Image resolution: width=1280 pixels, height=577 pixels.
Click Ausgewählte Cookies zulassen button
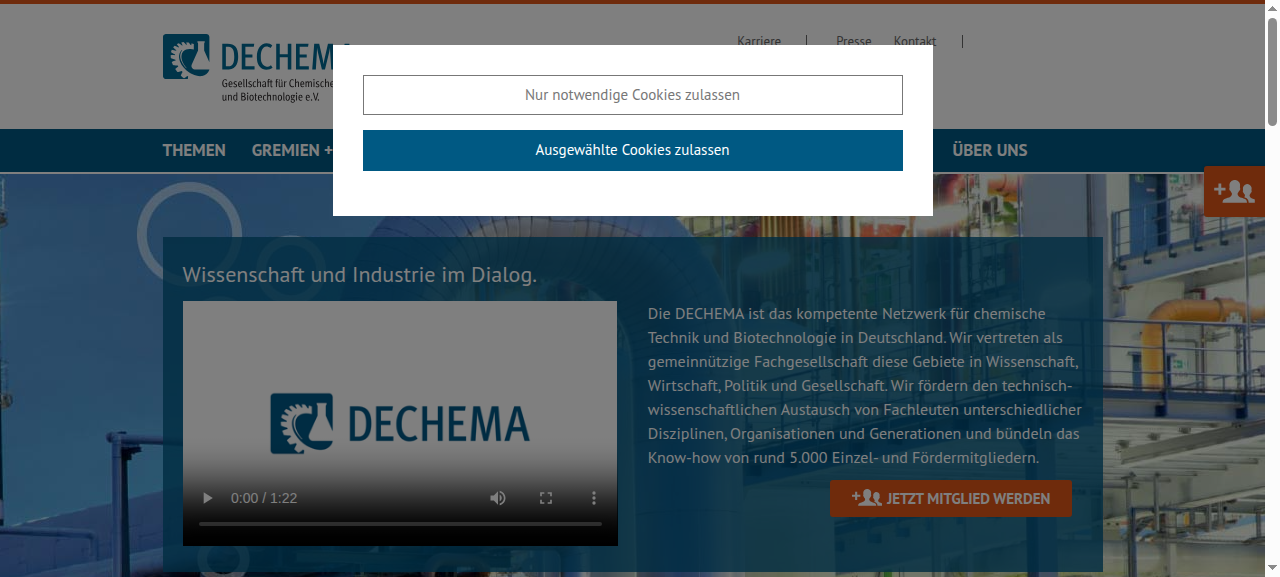632,150
